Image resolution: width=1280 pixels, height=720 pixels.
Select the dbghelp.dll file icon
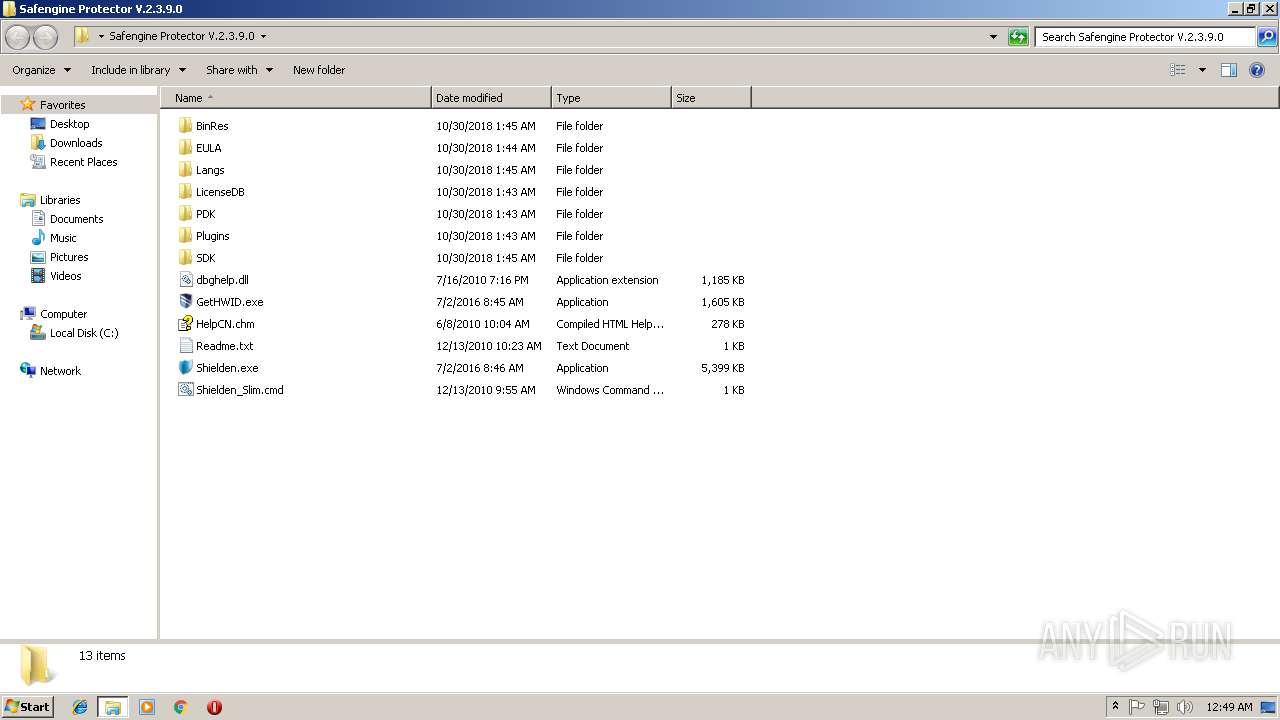coord(185,280)
